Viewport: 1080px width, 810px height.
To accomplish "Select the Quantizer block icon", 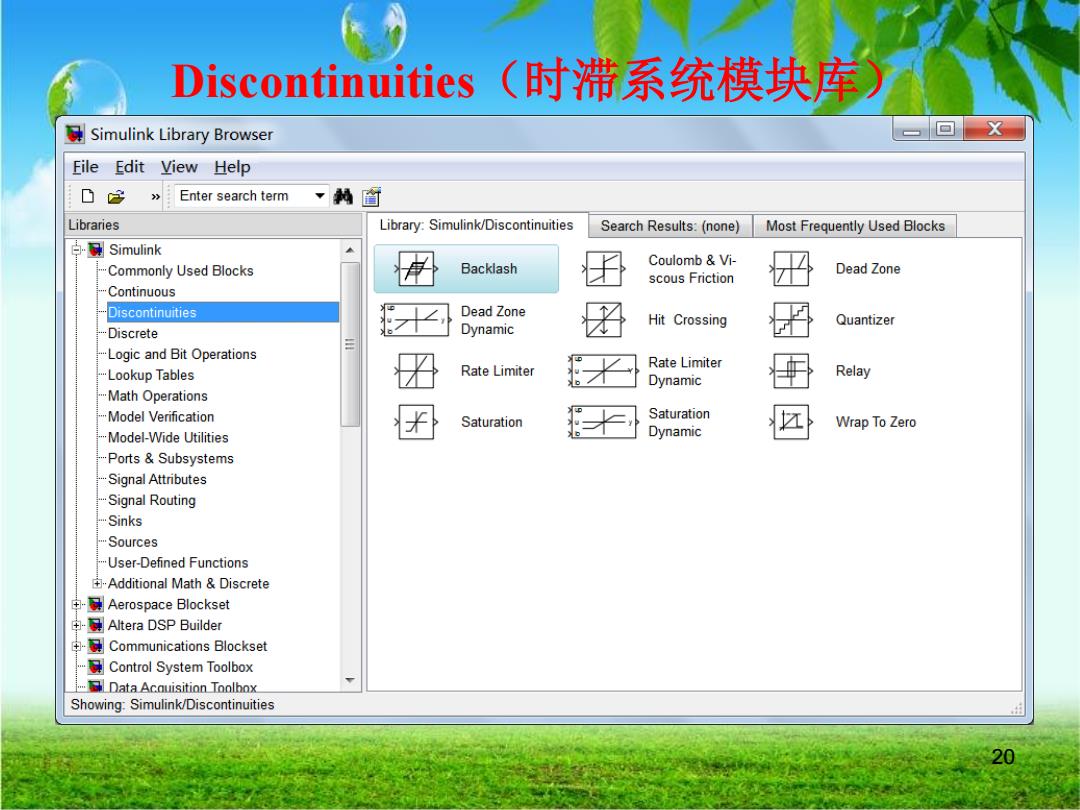I will [x=791, y=320].
